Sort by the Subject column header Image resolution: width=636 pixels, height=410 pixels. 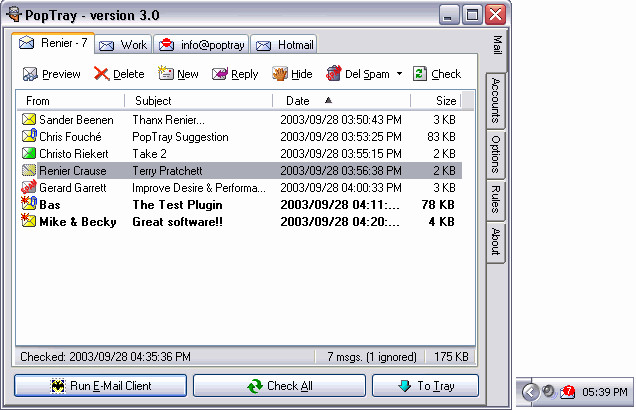click(x=198, y=101)
